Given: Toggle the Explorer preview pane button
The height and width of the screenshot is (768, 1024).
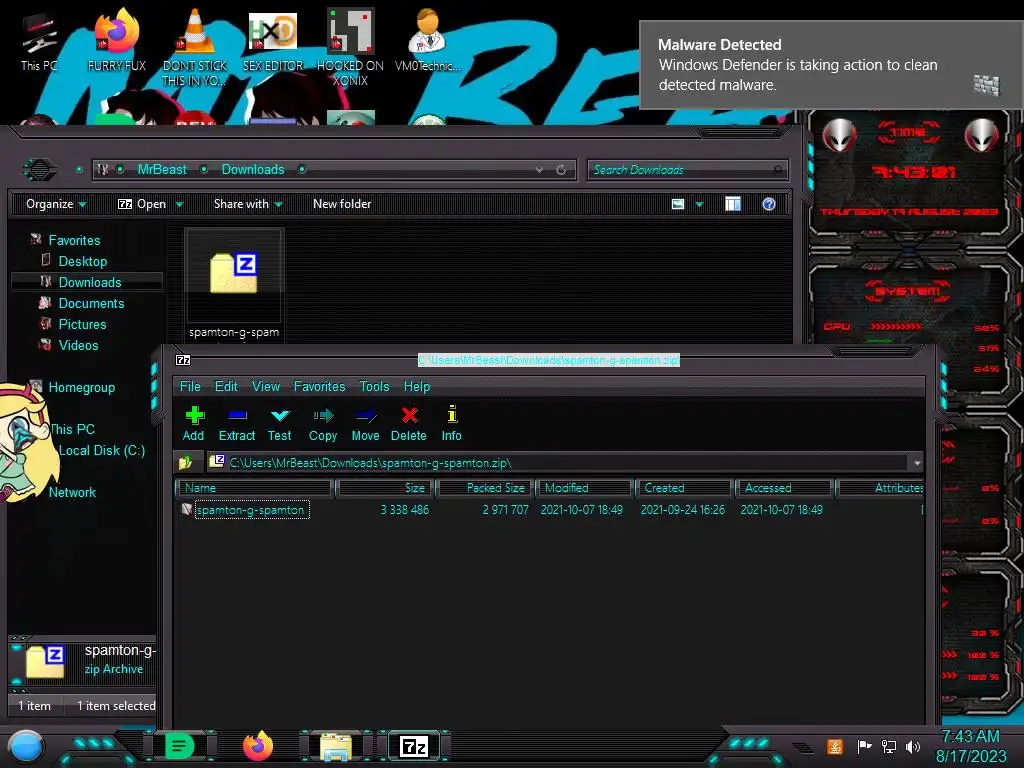Looking at the screenshot, I should tap(733, 204).
